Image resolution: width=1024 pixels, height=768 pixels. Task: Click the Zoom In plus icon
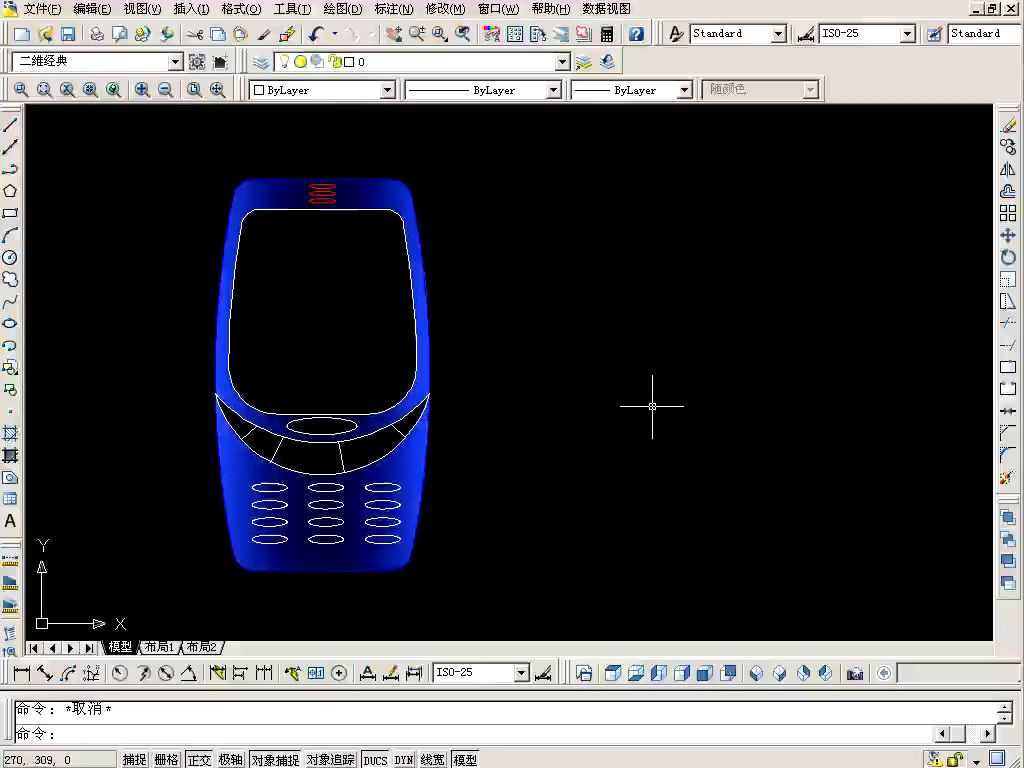[x=142, y=89]
